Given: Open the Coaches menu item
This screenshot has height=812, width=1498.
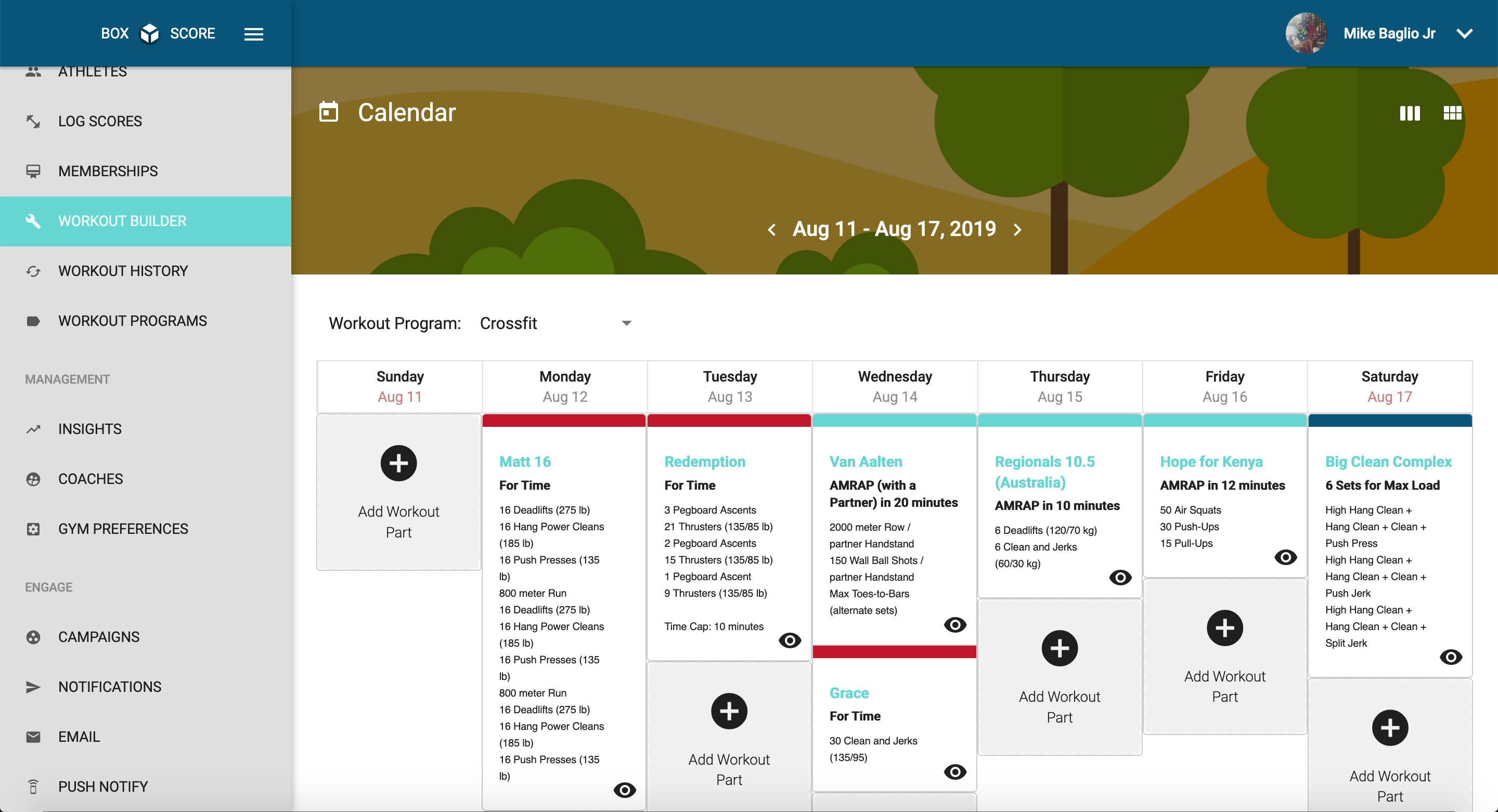Looking at the screenshot, I should click(89, 479).
